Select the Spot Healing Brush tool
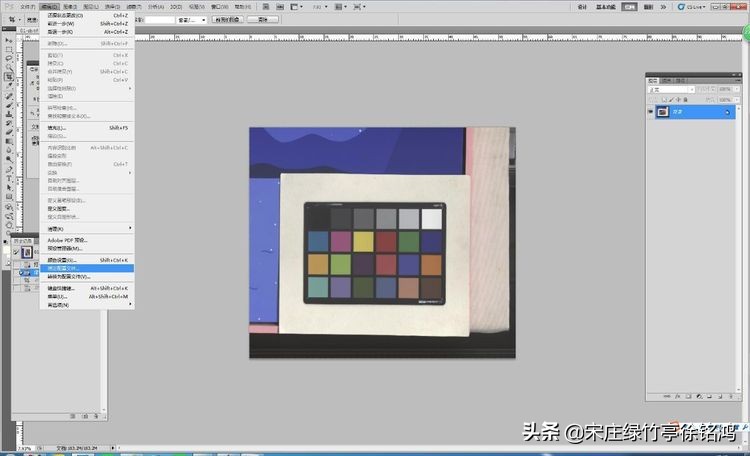Screen dimensions: 750x456 (9, 96)
